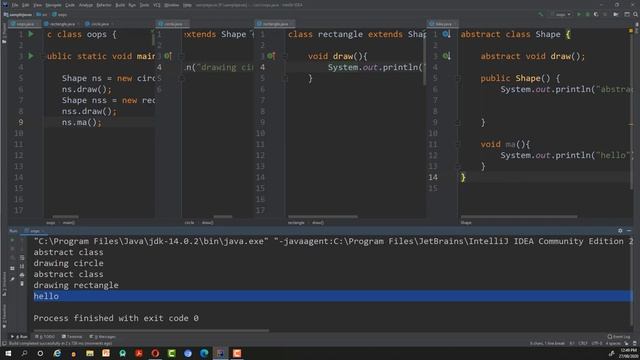
Task: Fold draw method in rectangle editor line 3
Action: [x=285, y=56]
